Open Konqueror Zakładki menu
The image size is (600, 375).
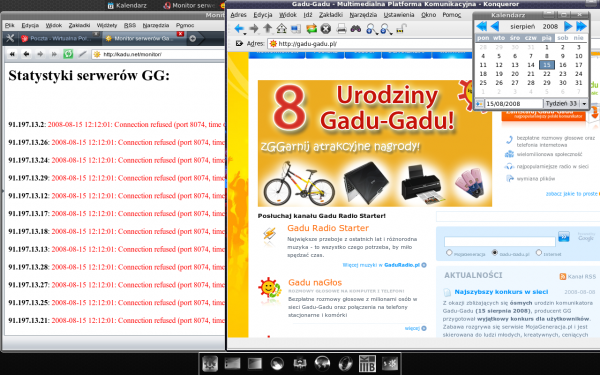coord(331,15)
